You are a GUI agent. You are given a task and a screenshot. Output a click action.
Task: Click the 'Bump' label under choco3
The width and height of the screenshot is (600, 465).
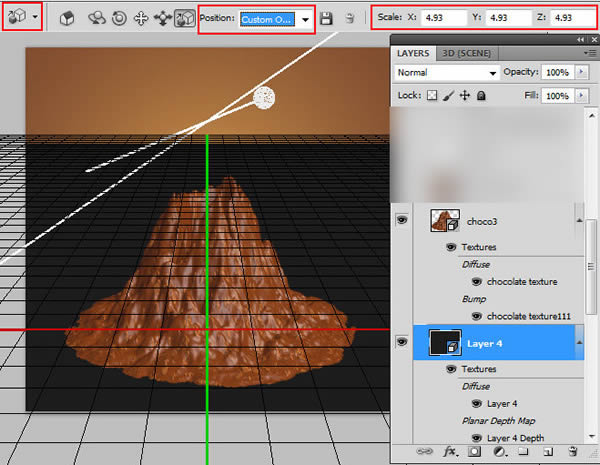pyautogui.click(x=474, y=299)
